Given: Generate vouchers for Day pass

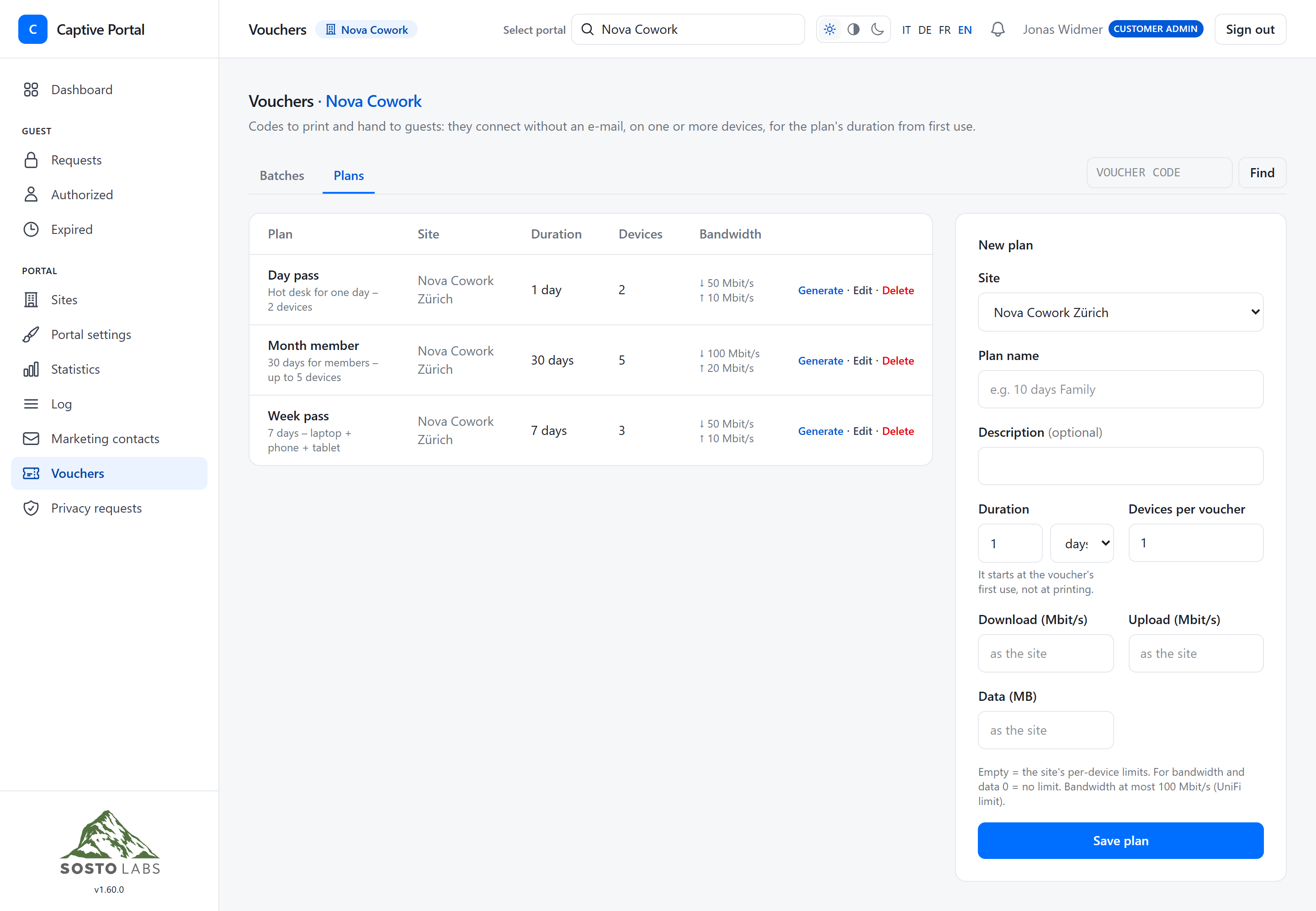Looking at the screenshot, I should pos(820,290).
